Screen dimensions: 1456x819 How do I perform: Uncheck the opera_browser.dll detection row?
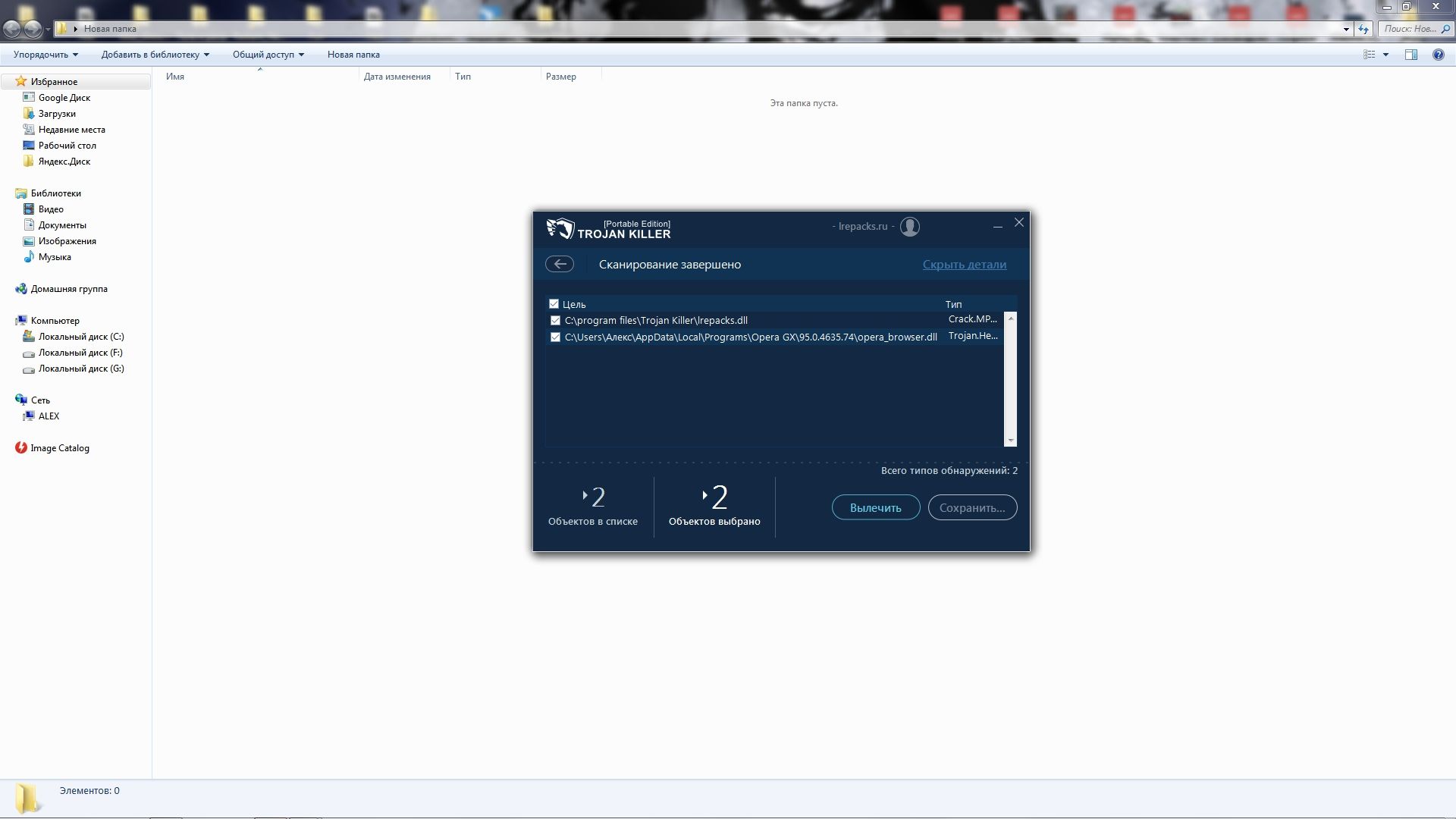click(x=555, y=337)
